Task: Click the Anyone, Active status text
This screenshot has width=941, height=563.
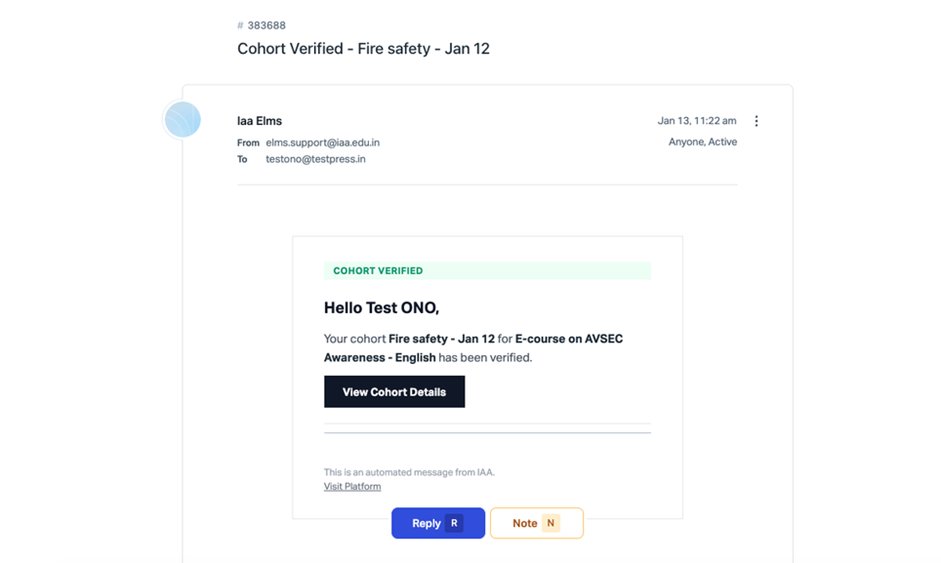Action: [x=702, y=142]
